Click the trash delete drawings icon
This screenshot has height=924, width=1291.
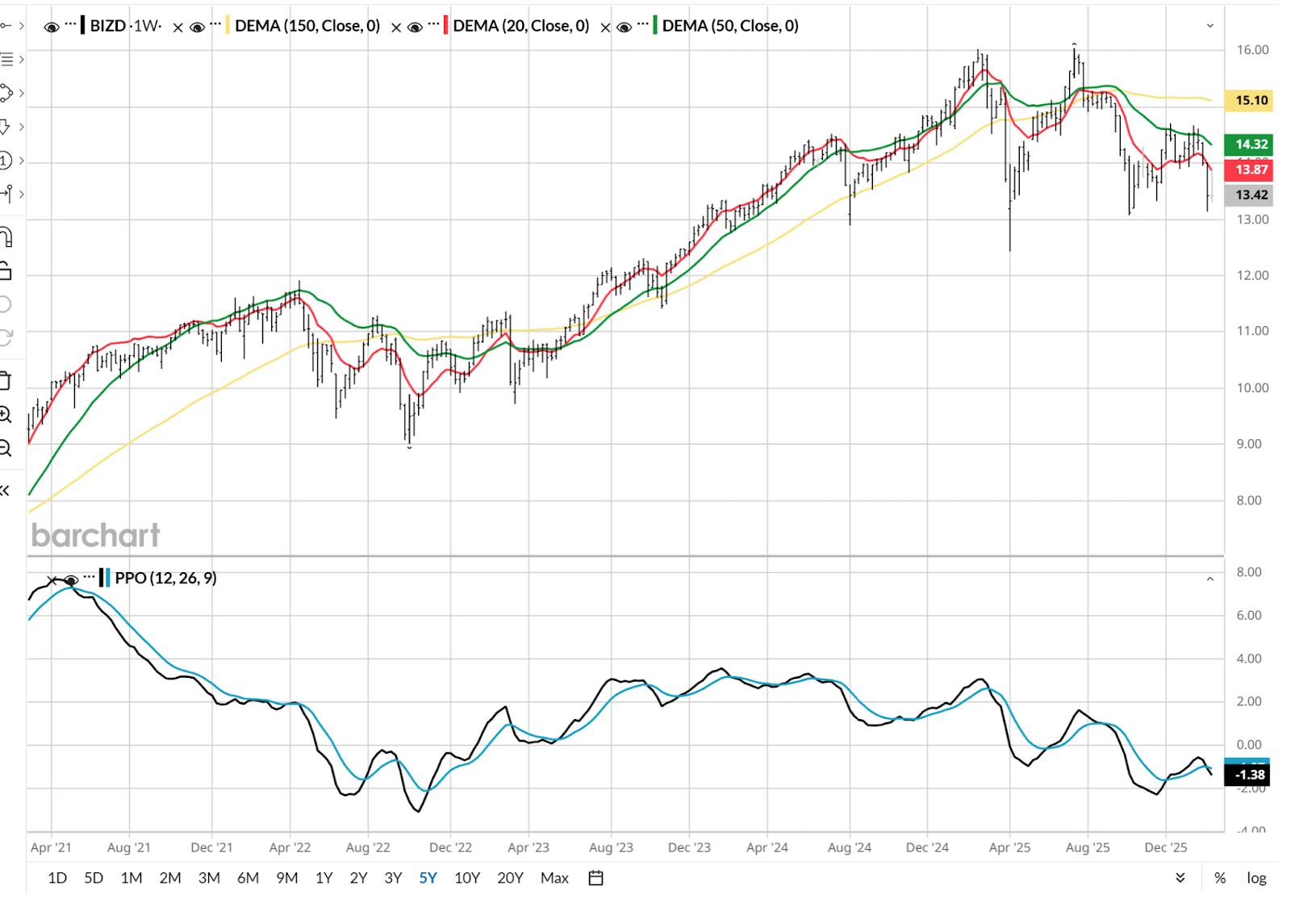5,380
